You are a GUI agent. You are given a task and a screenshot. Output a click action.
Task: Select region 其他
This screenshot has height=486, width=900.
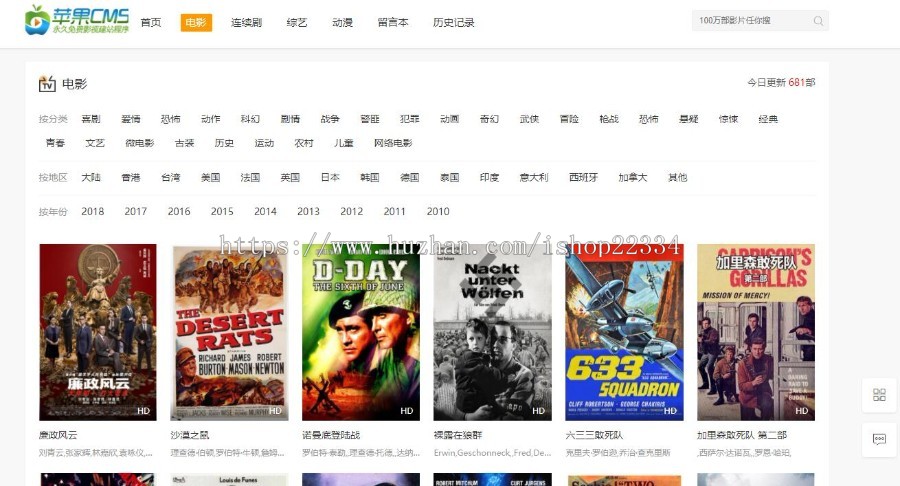click(x=677, y=177)
